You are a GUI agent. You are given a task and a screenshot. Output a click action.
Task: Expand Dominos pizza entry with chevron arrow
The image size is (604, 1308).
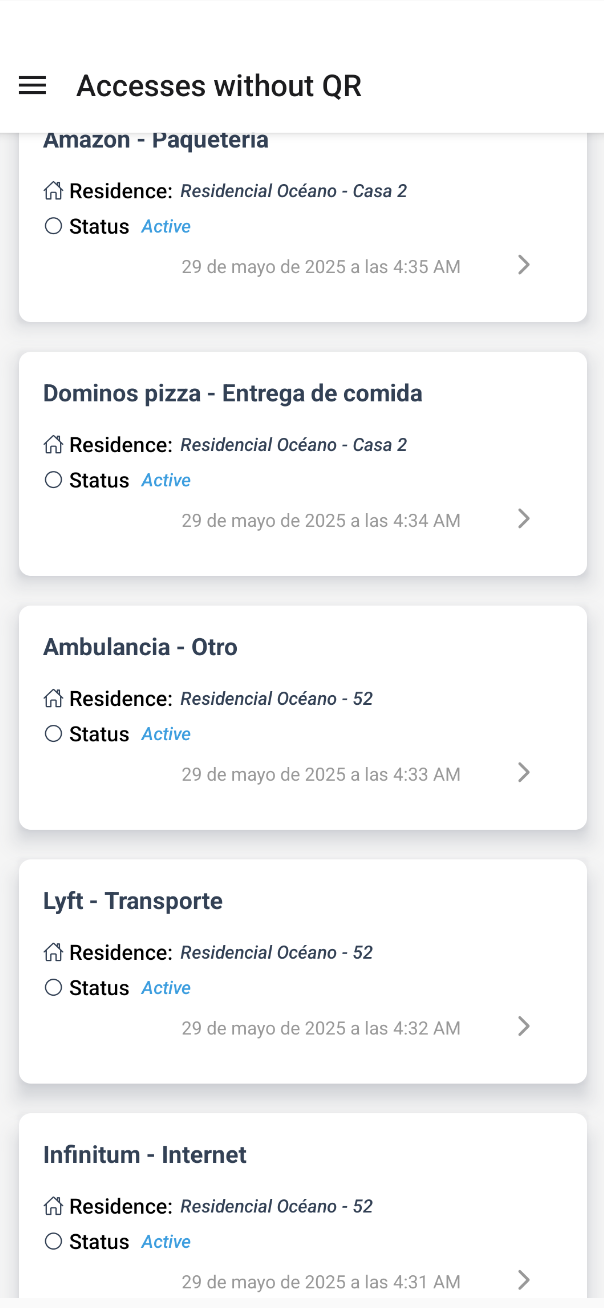coord(523,519)
